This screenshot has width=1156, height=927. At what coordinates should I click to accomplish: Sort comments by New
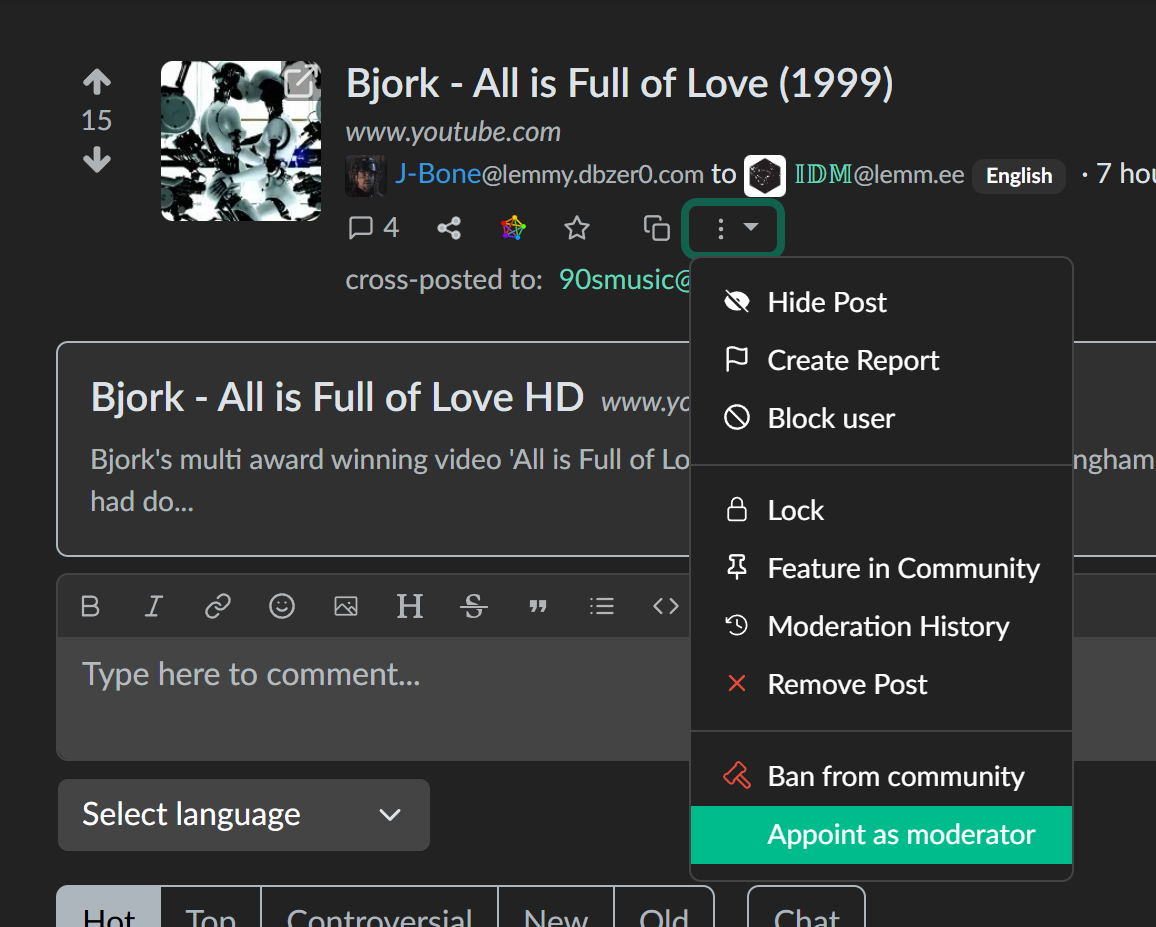coord(556,909)
